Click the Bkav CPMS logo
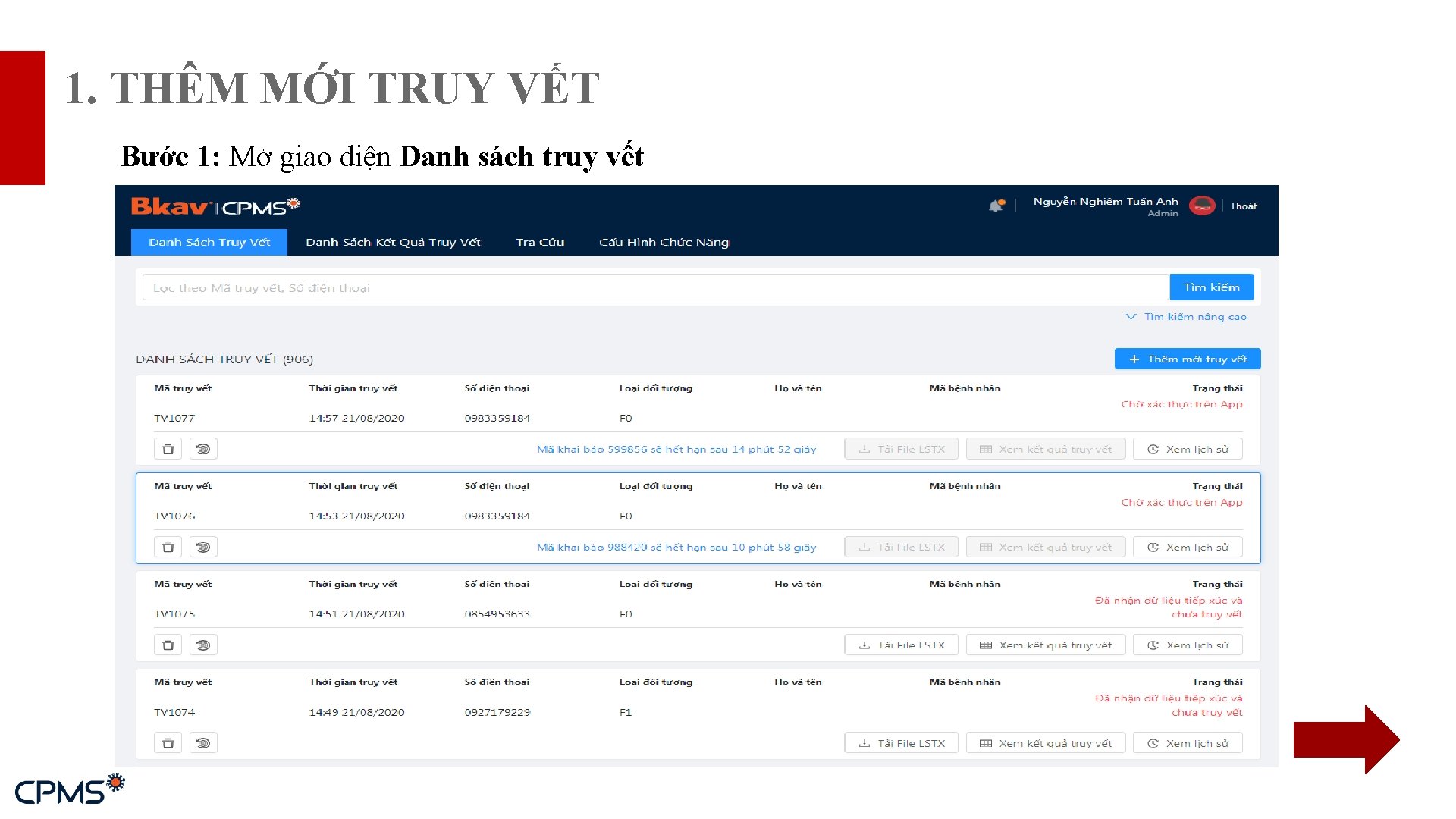 coord(215,206)
